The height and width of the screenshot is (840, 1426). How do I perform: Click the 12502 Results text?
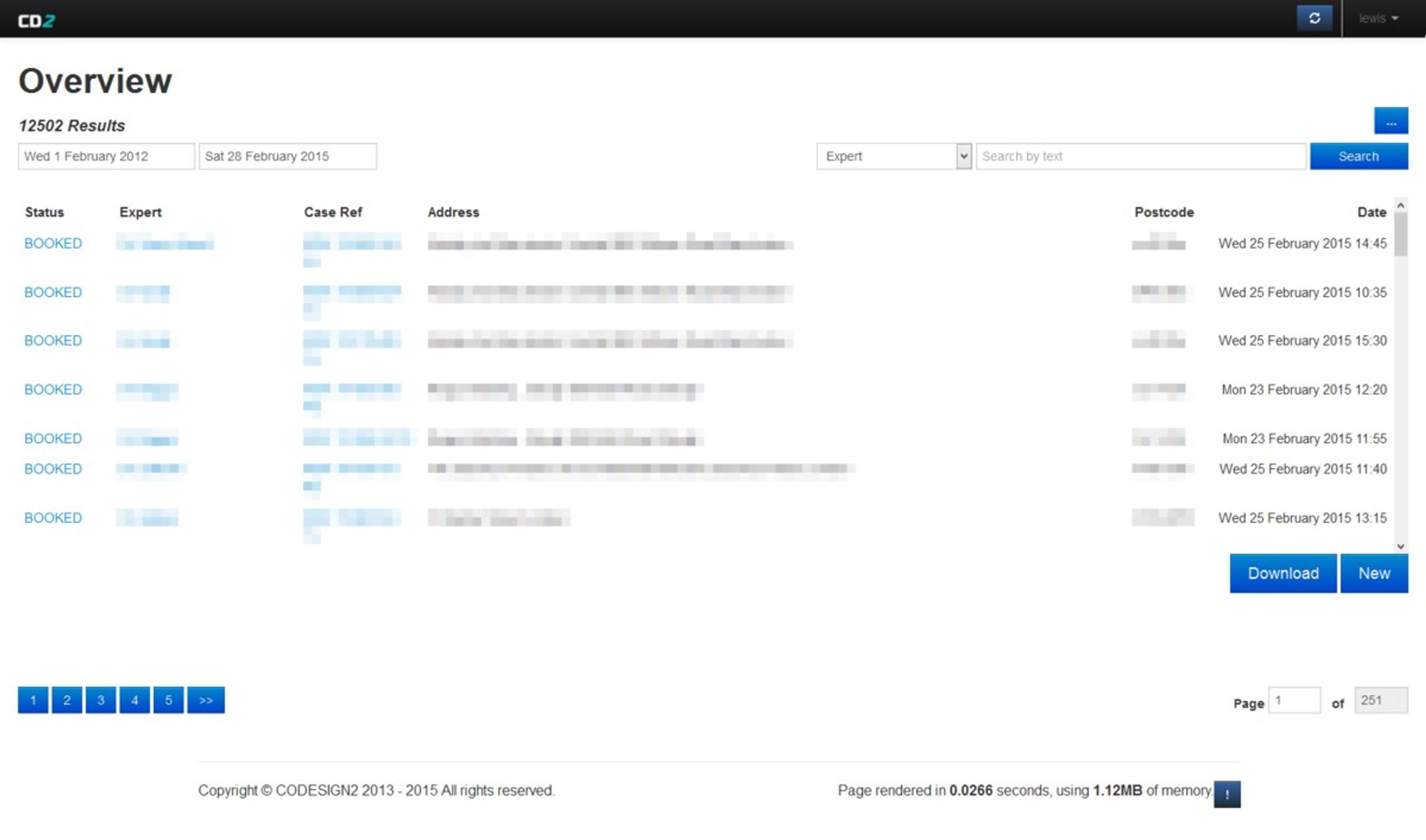click(72, 125)
